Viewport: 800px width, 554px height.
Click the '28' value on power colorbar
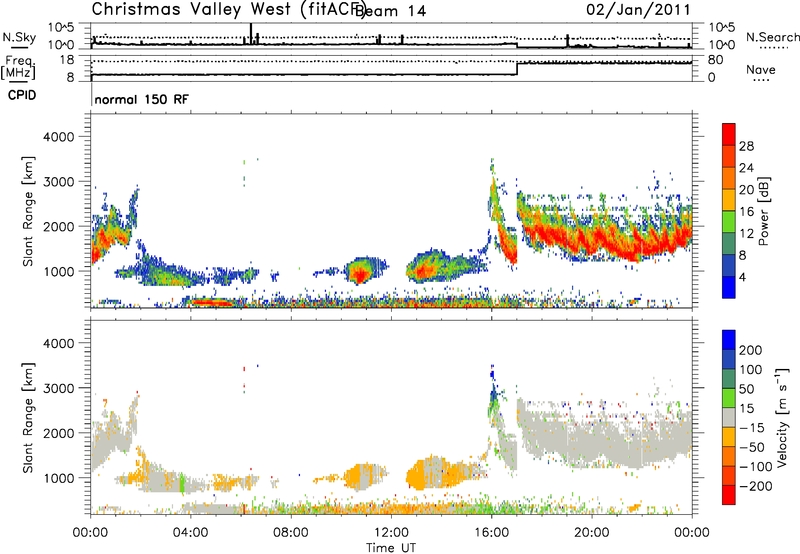point(746,146)
